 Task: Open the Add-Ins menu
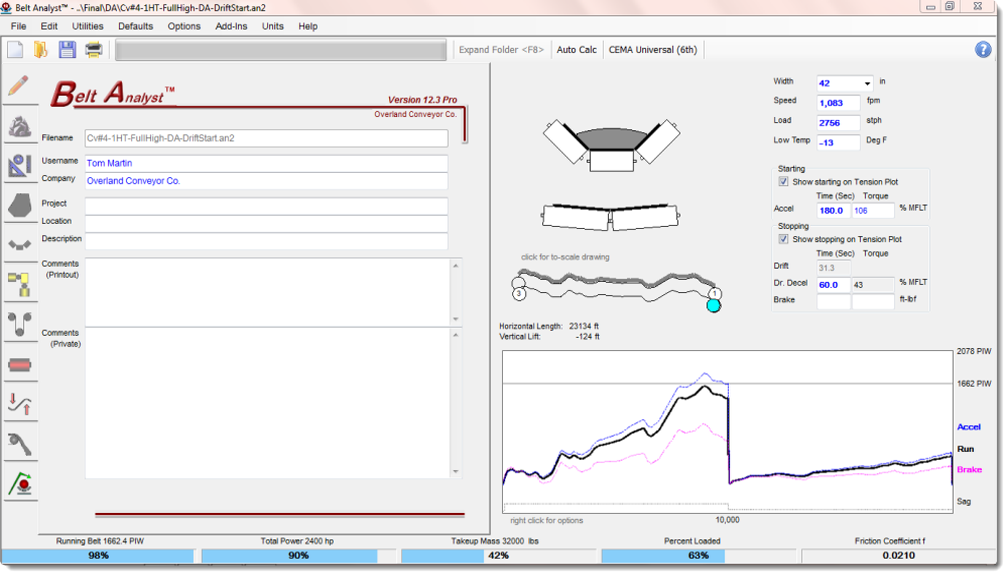pos(231,26)
